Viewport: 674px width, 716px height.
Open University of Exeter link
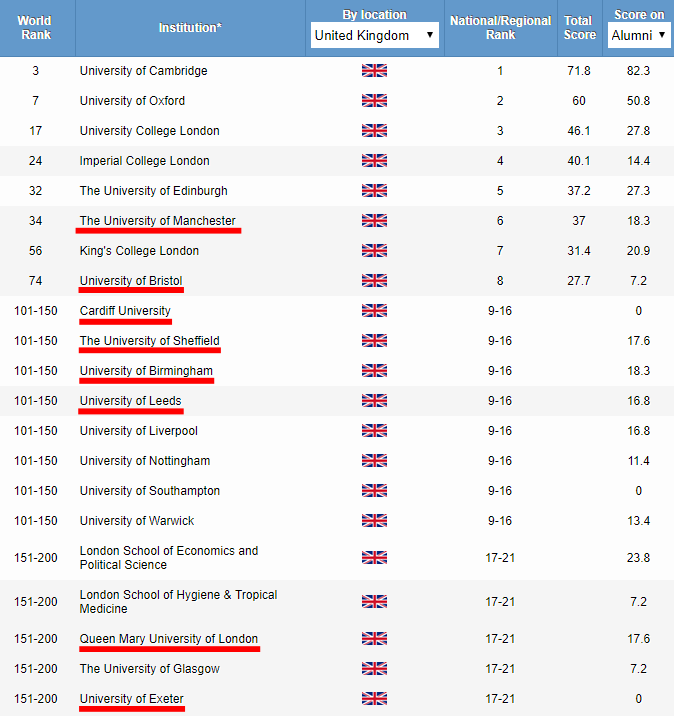tap(132, 699)
